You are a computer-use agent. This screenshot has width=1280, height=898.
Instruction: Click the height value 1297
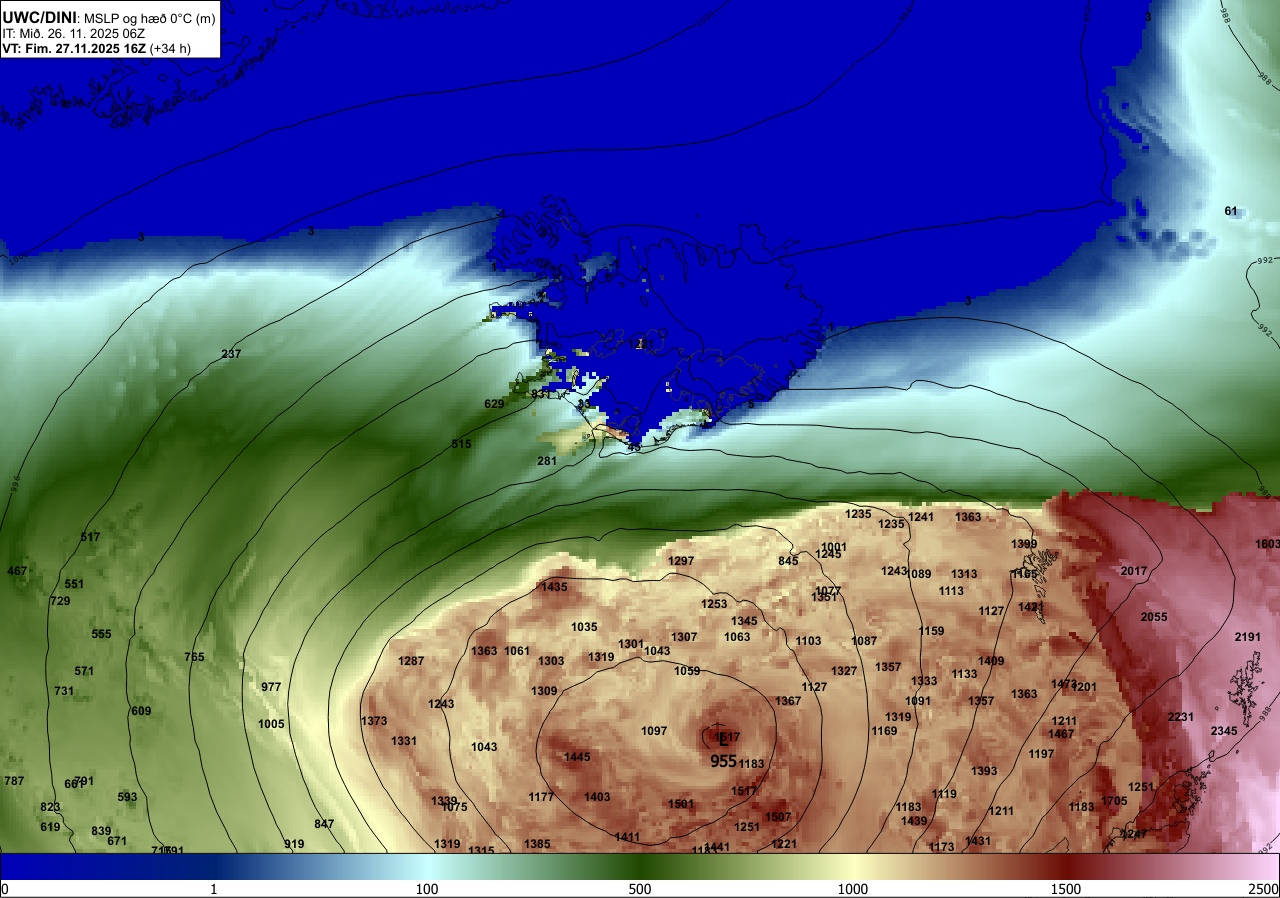[x=681, y=561]
